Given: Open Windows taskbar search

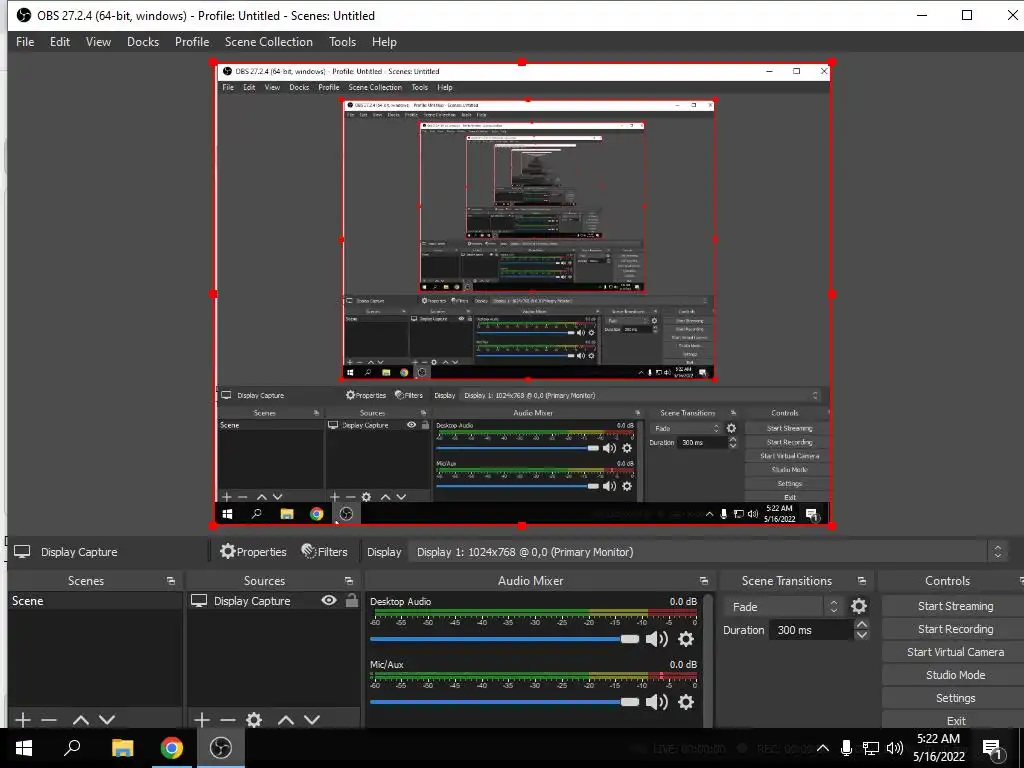Looking at the screenshot, I should 72,748.
